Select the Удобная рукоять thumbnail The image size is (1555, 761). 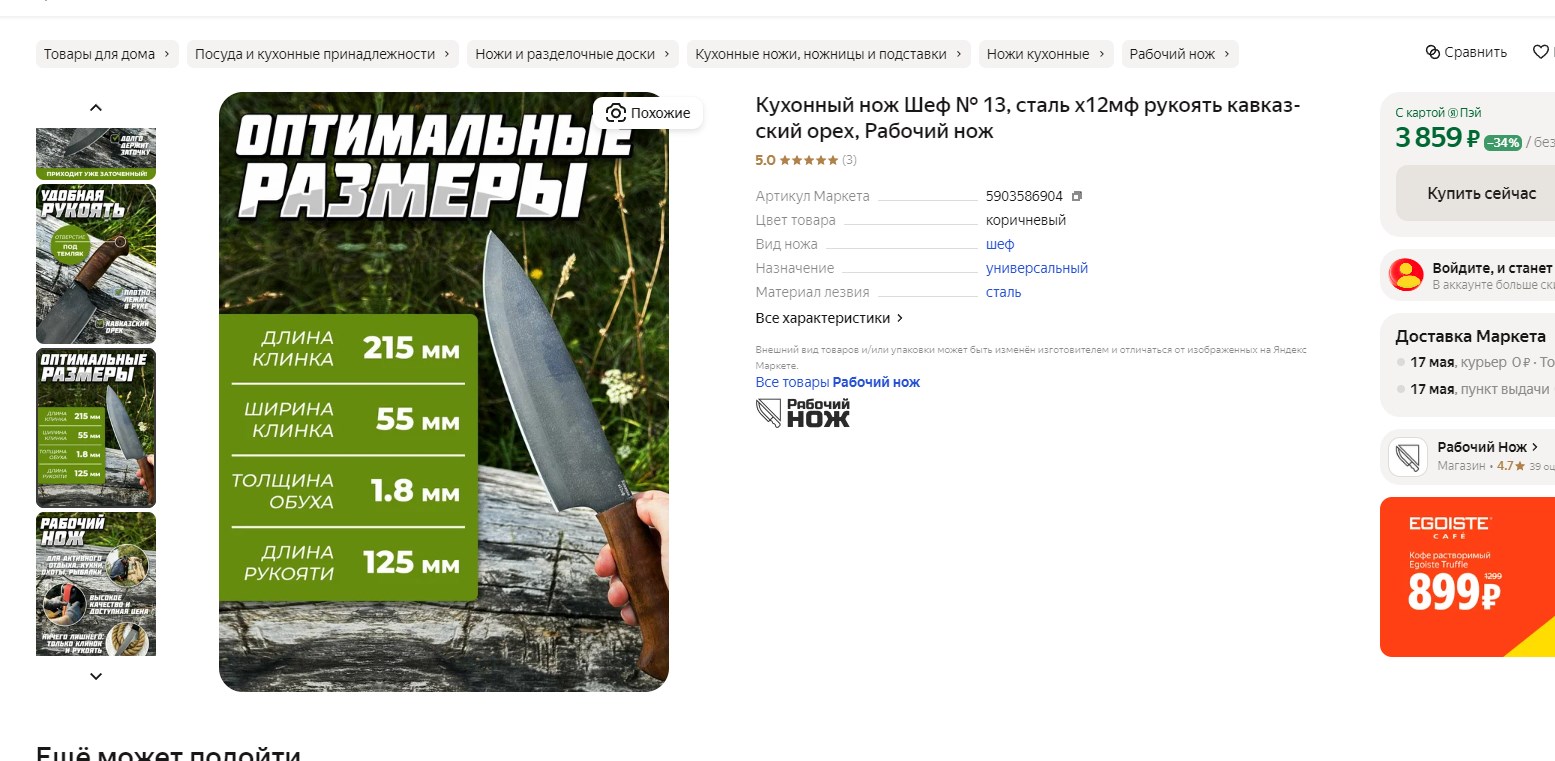point(96,264)
